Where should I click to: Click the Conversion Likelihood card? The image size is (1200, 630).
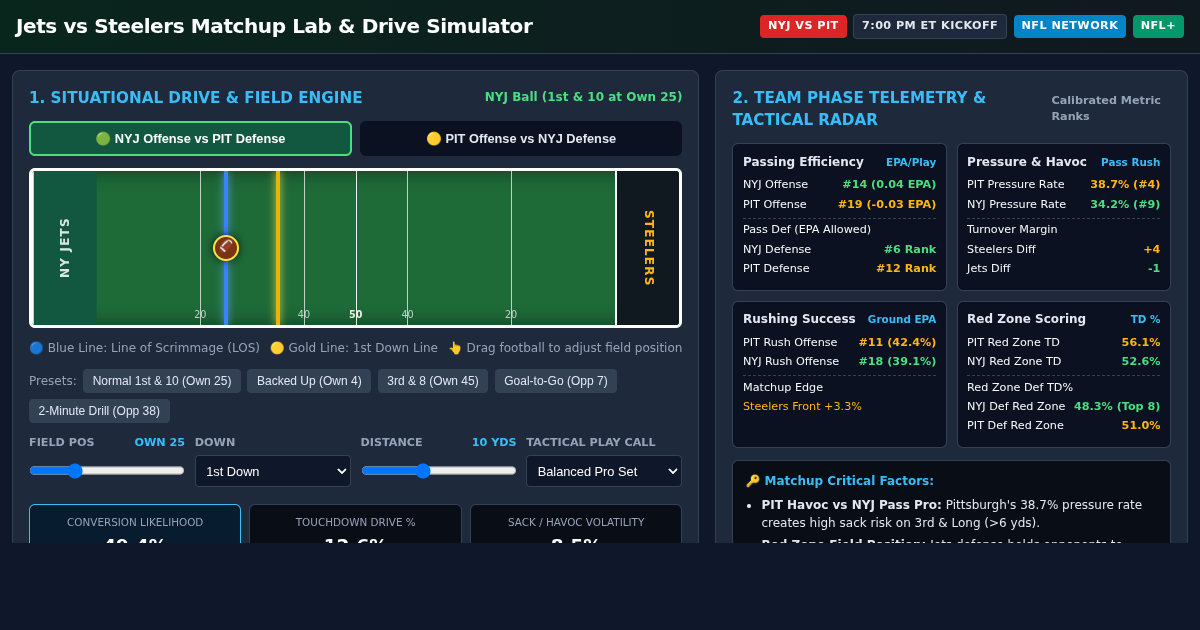pos(135,524)
